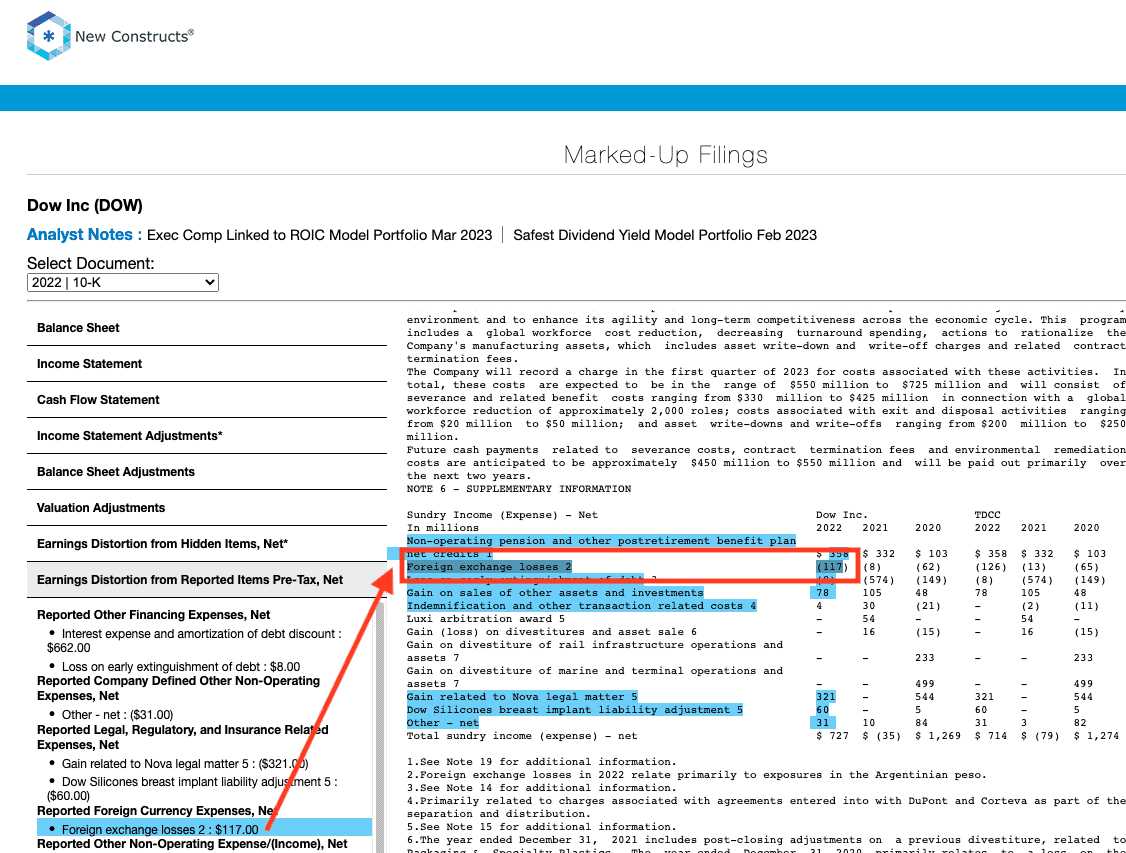Click the highlighted (117) value in the filing
1126x853 pixels.
point(831,567)
